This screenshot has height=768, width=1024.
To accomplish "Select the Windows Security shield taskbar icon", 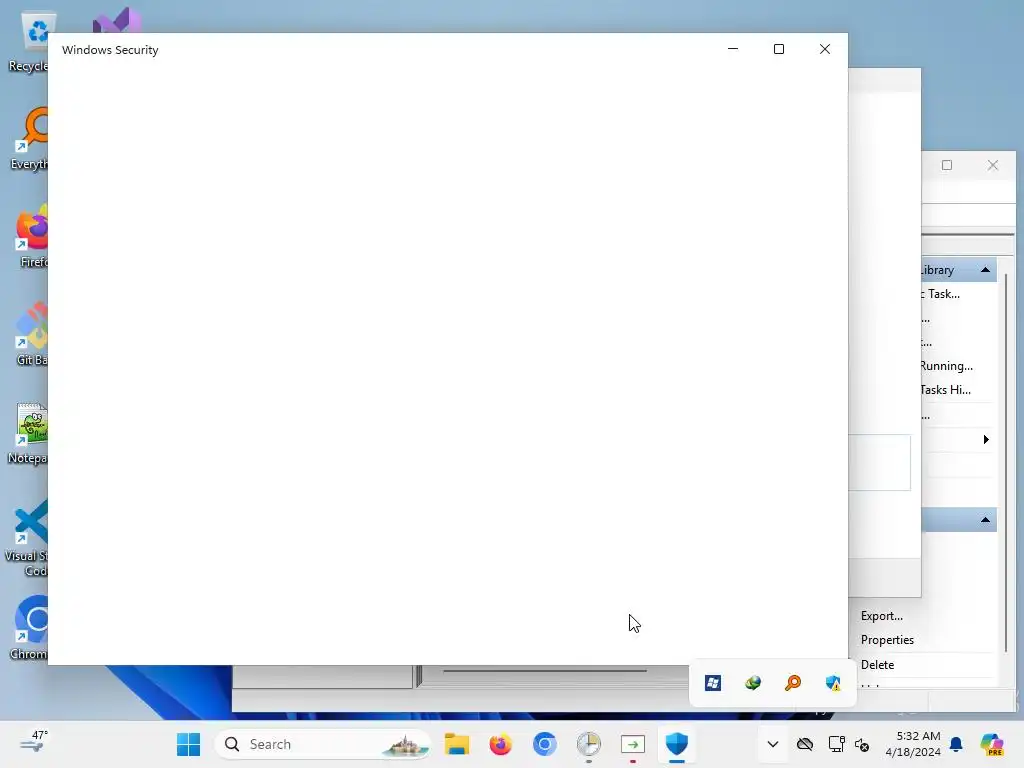I will tap(677, 744).
